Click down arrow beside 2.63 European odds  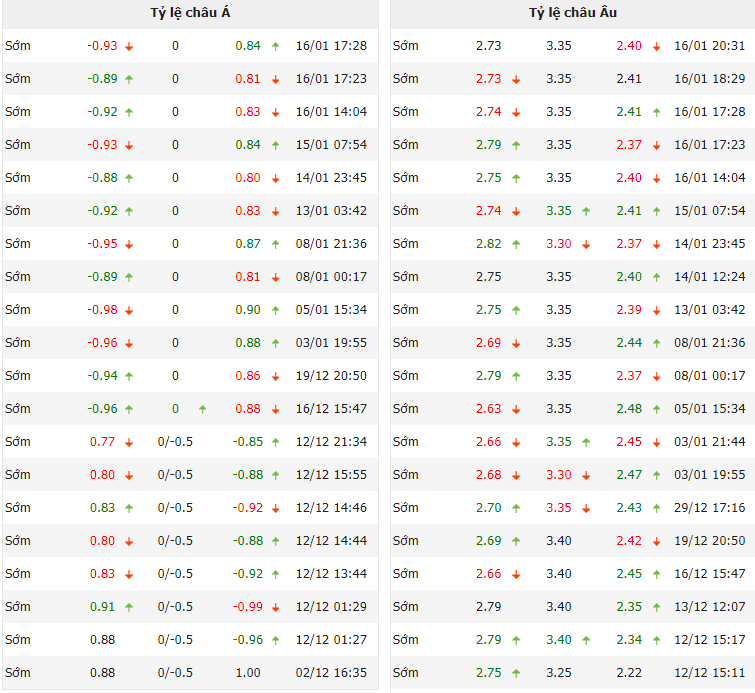pyautogui.click(x=516, y=409)
